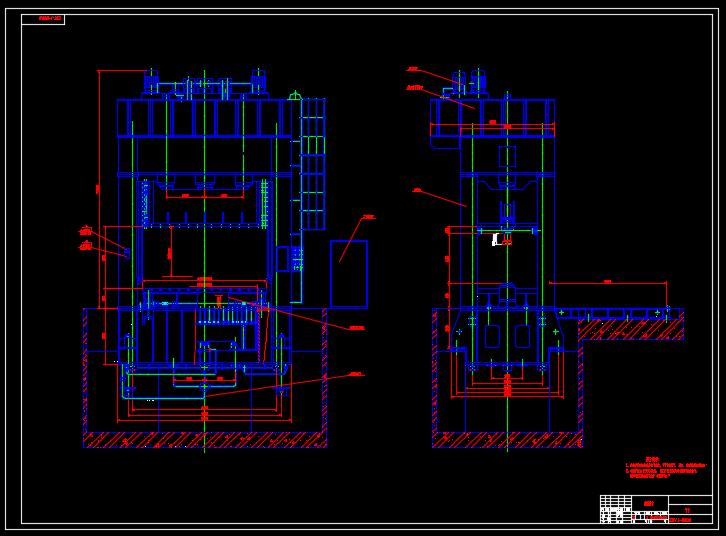Click the access ladder beside the front view
The height and width of the screenshot is (536, 726).
click(313, 164)
